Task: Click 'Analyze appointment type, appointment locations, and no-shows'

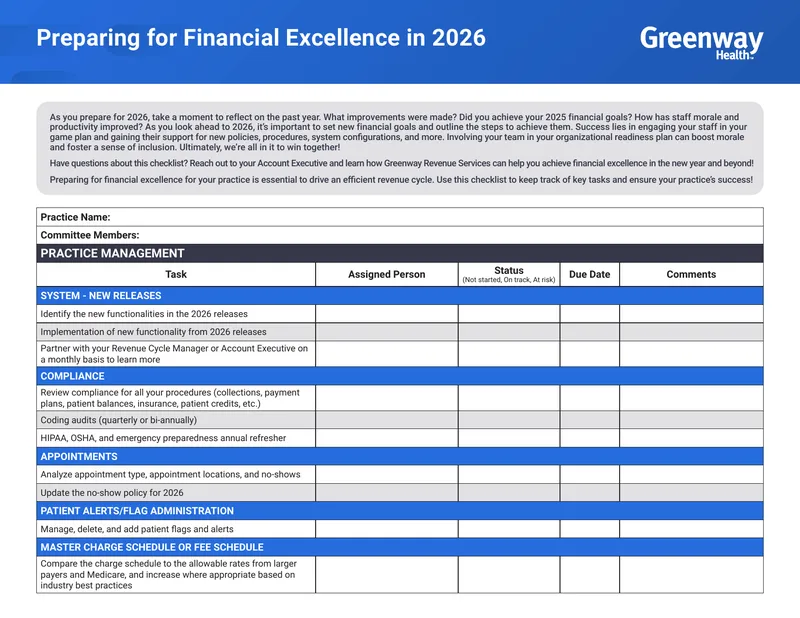Action: click(x=170, y=474)
